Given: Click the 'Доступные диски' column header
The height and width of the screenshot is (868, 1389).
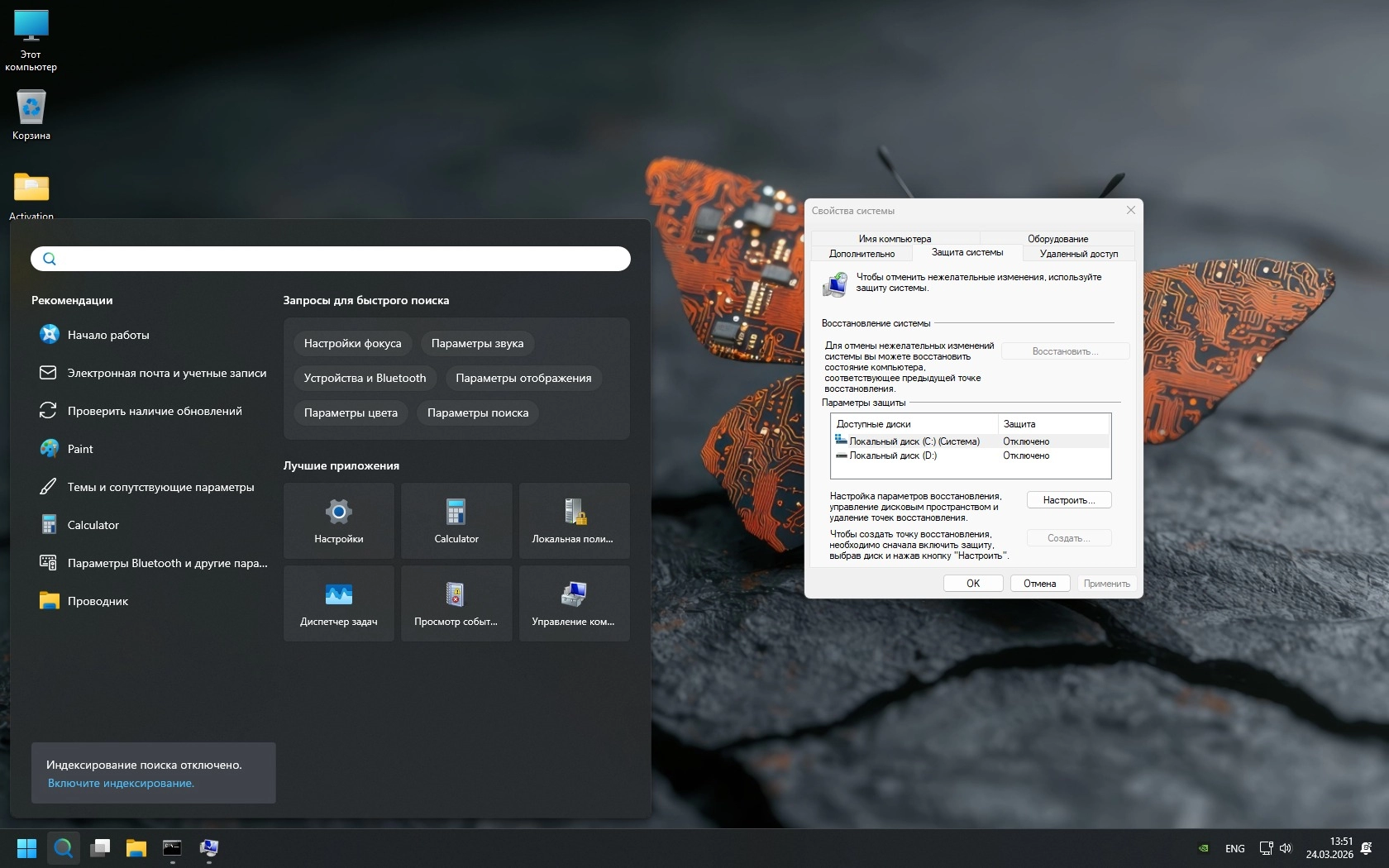Looking at the screenshot, I should [915, 424].
